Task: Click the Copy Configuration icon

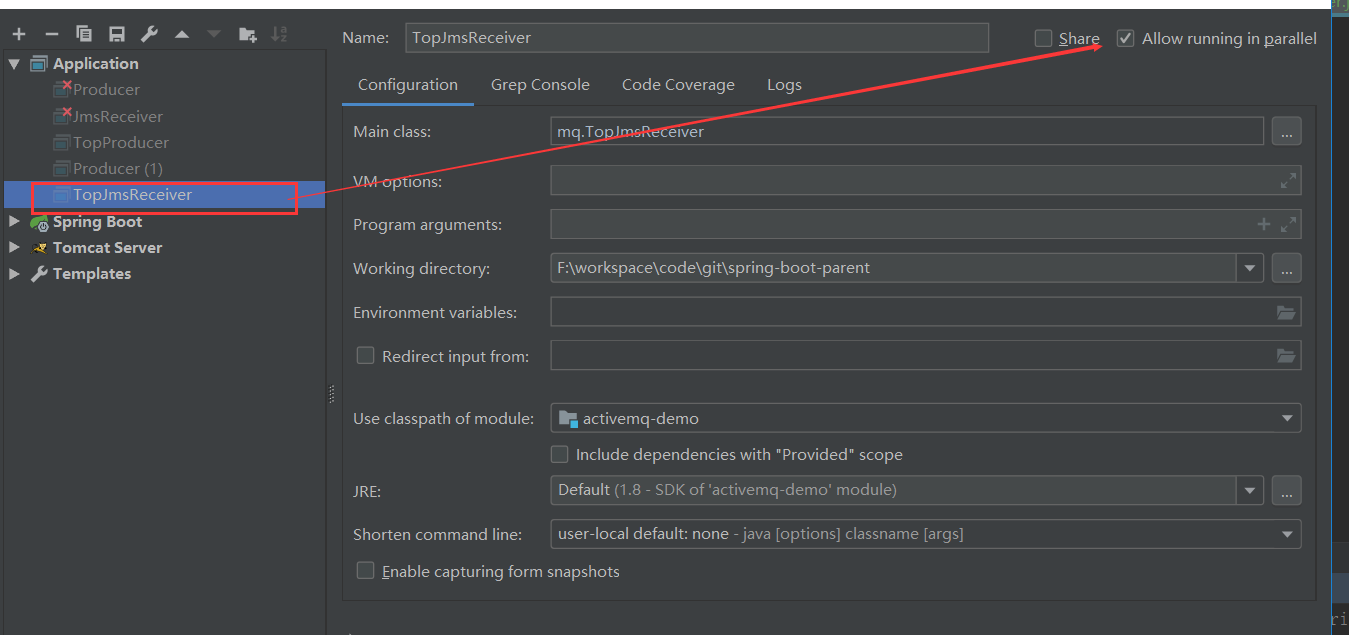Action: 84,34
